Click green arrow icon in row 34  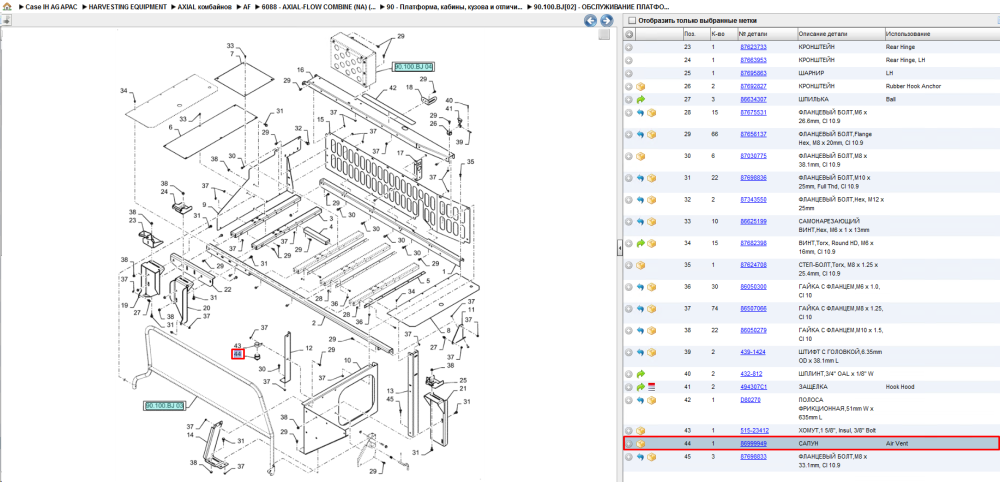[641, 243]
